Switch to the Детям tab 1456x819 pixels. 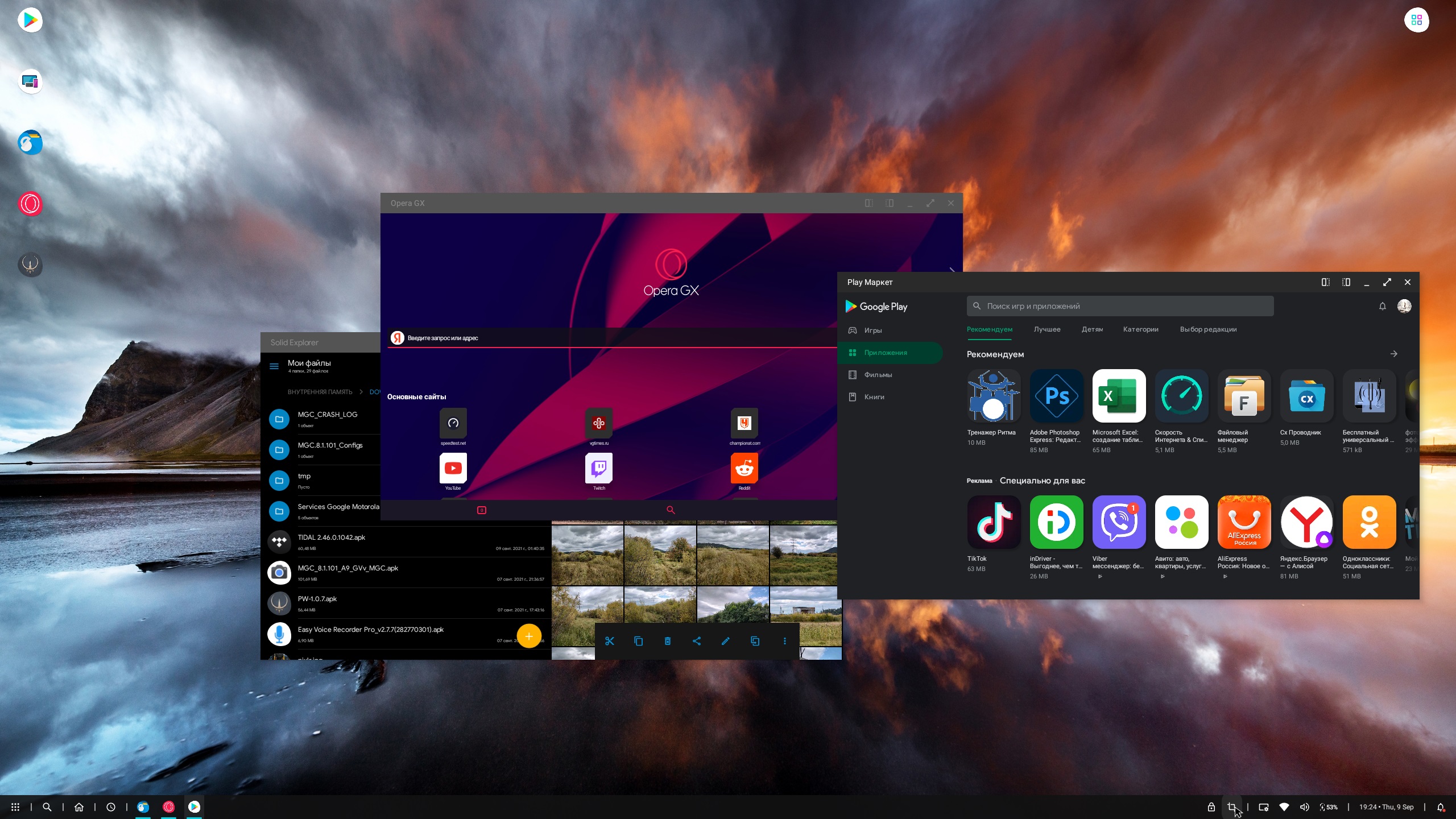pos(1092,329)
